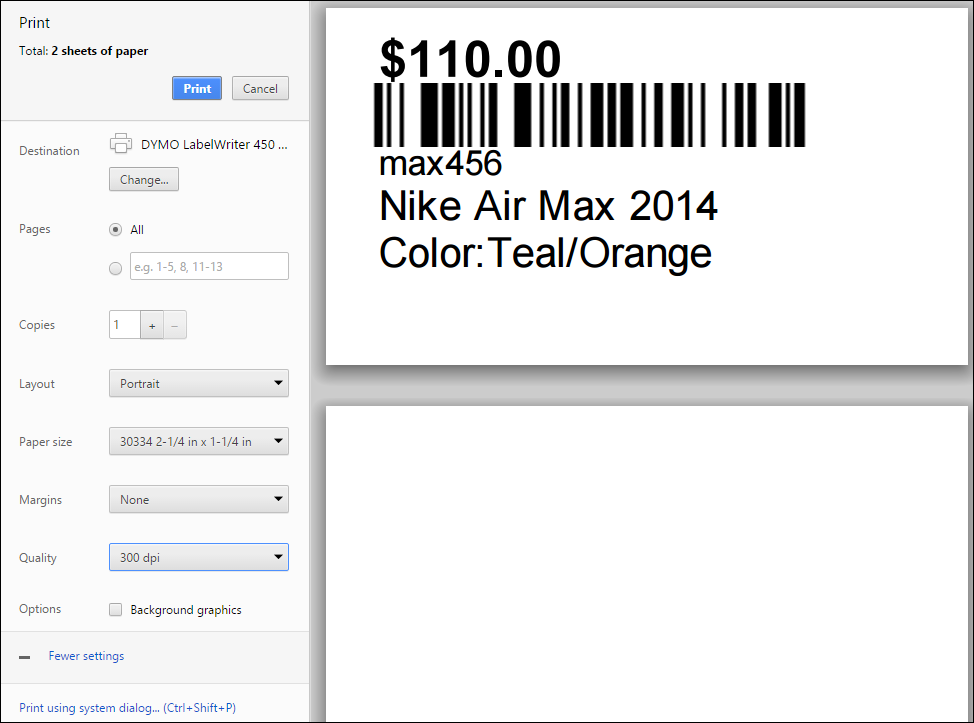Select the All pages radio button
The width and height of the screenshot is (974, 723).
[x=116, y=230]
